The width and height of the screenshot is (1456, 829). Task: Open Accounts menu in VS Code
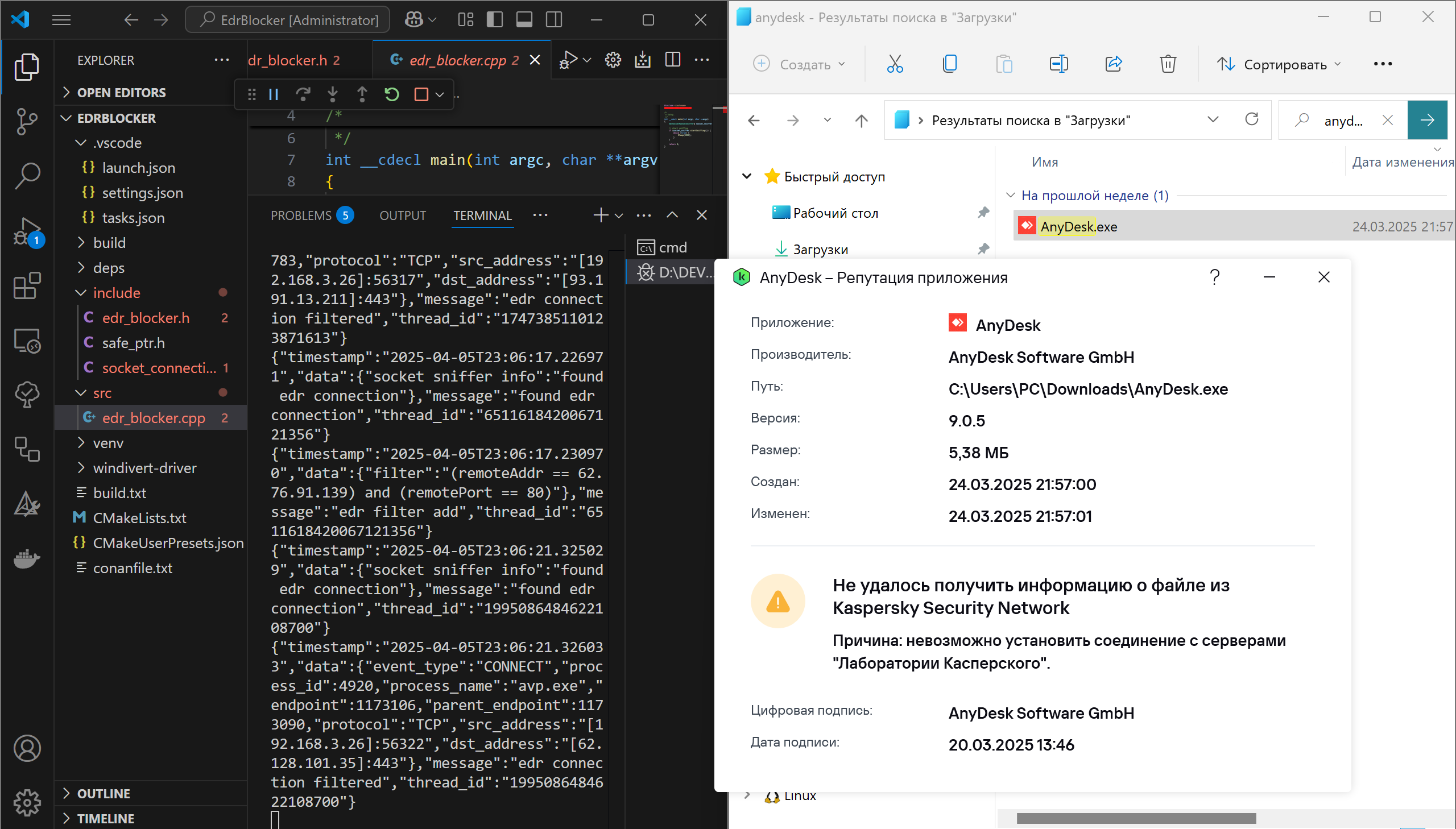pyautogui.click(x=27, y=748)
